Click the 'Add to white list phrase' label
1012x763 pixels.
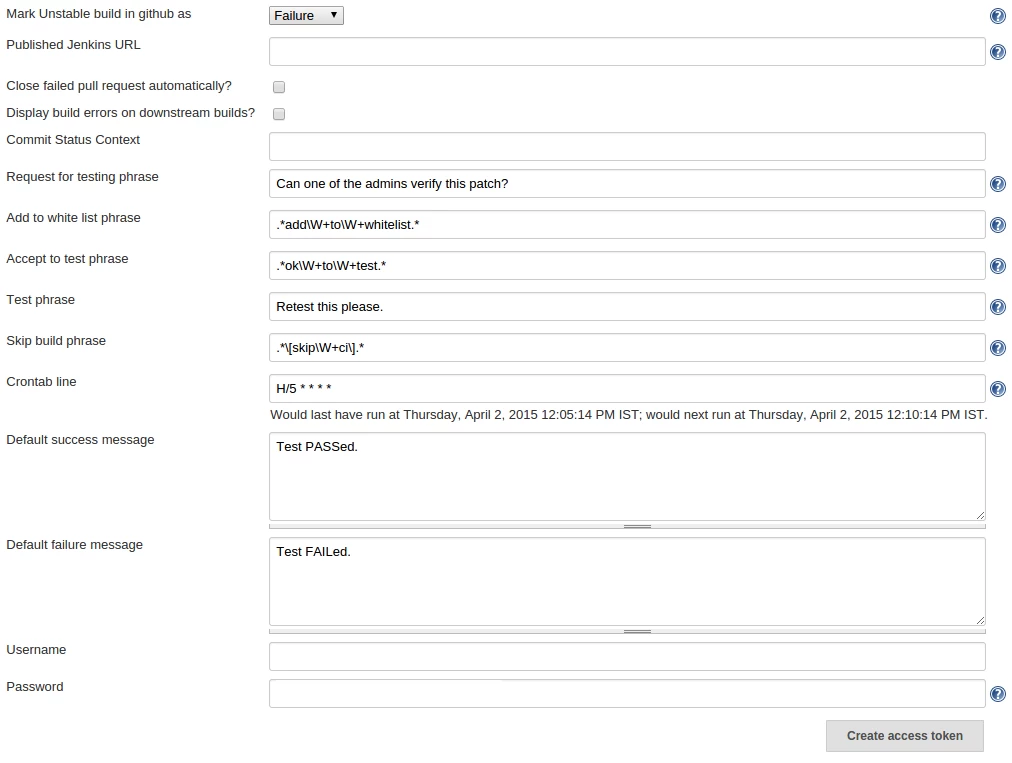point(73,218)
